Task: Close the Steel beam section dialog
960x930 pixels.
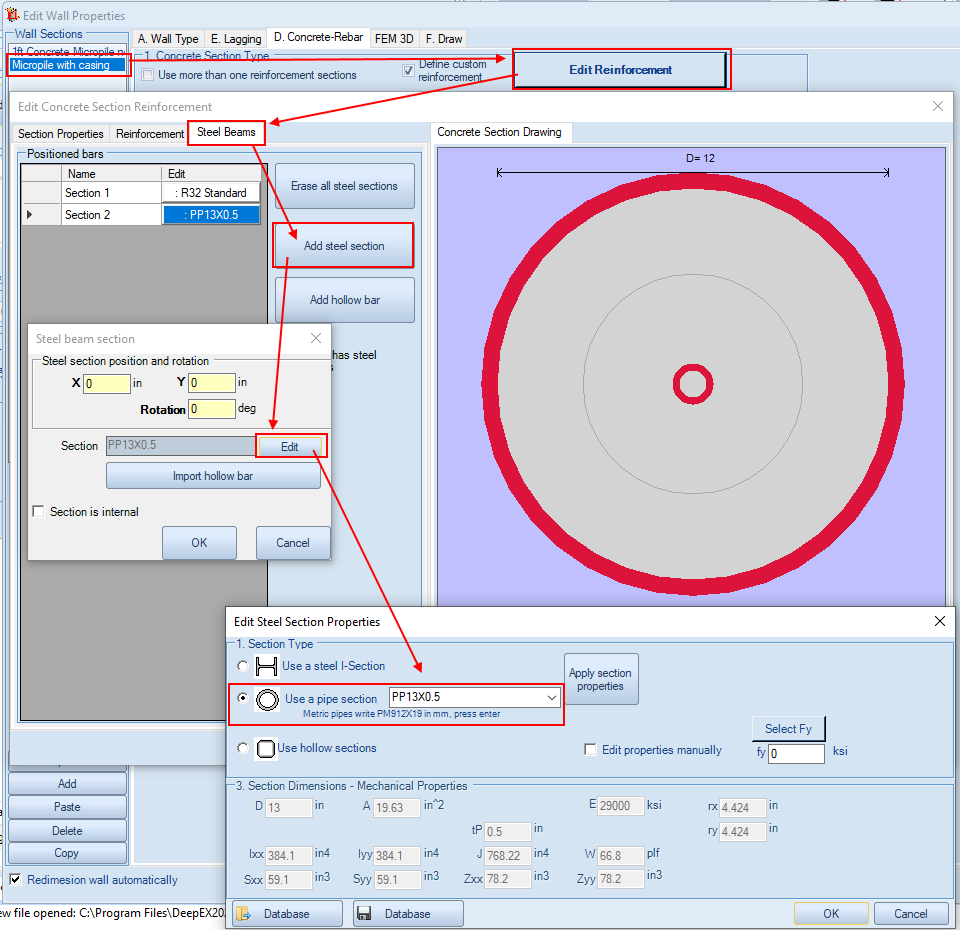Action: tap(316, 338)
